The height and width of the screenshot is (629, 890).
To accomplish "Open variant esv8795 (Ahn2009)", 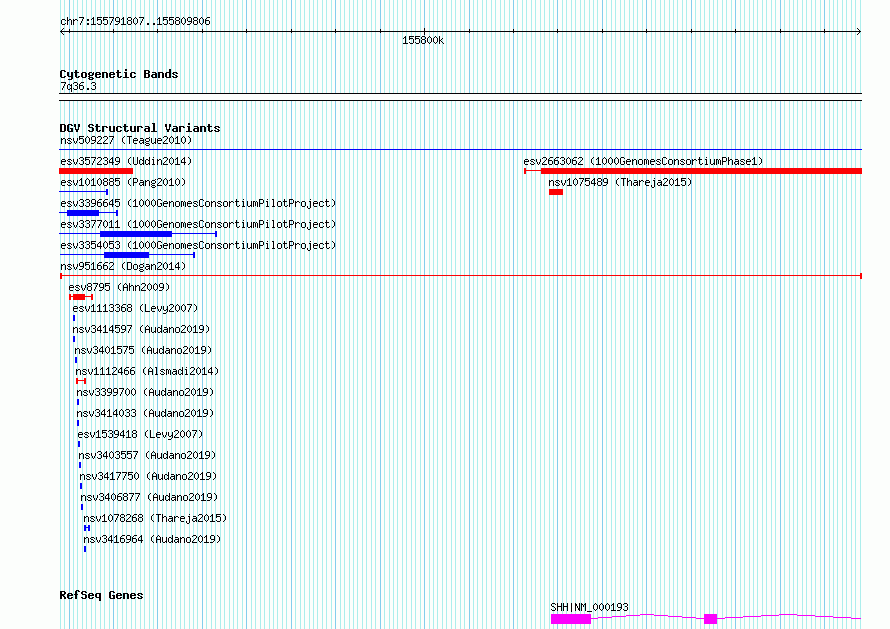I will coord(119,287).
